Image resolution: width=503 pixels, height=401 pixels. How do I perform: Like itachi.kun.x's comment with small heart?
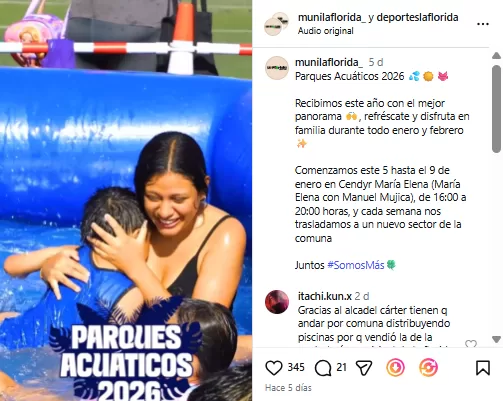pyautogui.click(x=471, y=344)
